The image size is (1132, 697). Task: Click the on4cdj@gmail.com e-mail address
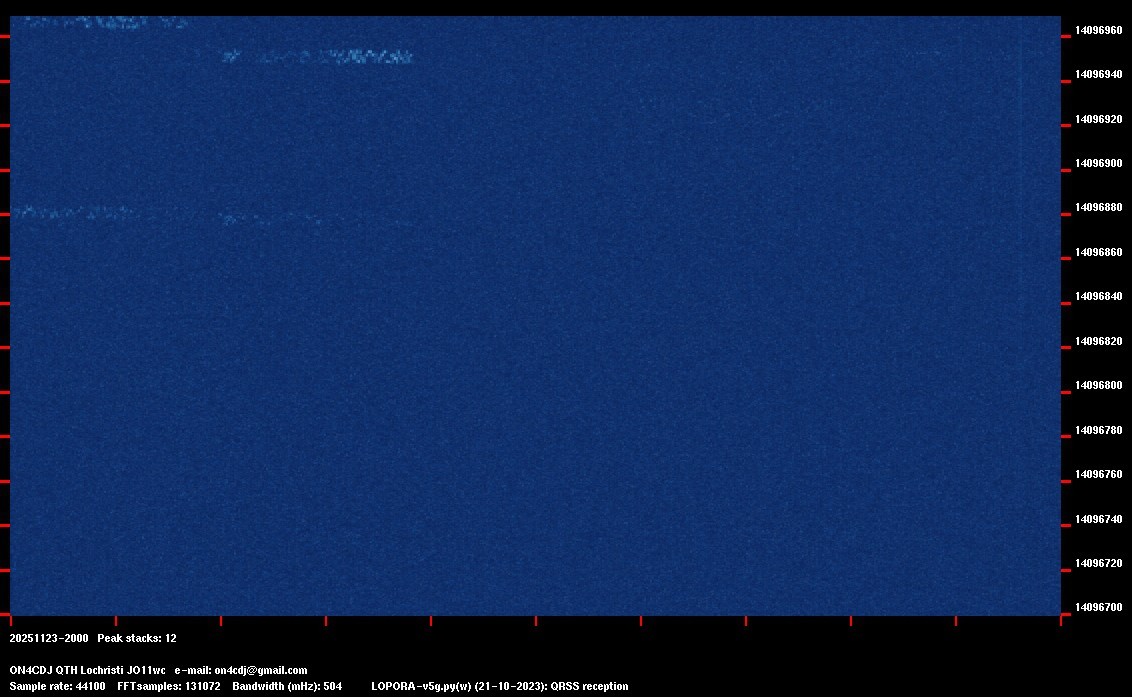pyautogui.click(x=261, y=670)
